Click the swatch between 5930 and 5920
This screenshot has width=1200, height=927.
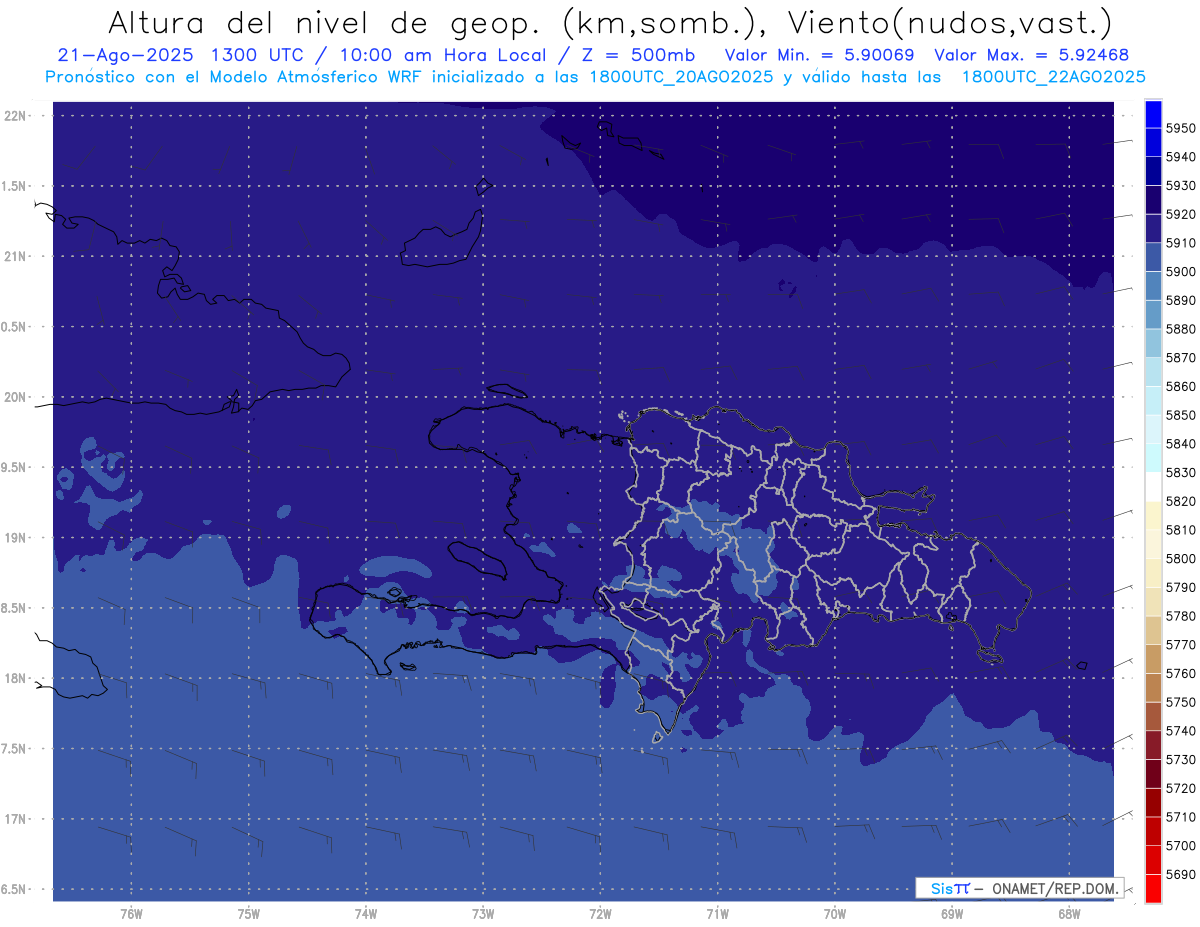click(x=1153, y=200)
